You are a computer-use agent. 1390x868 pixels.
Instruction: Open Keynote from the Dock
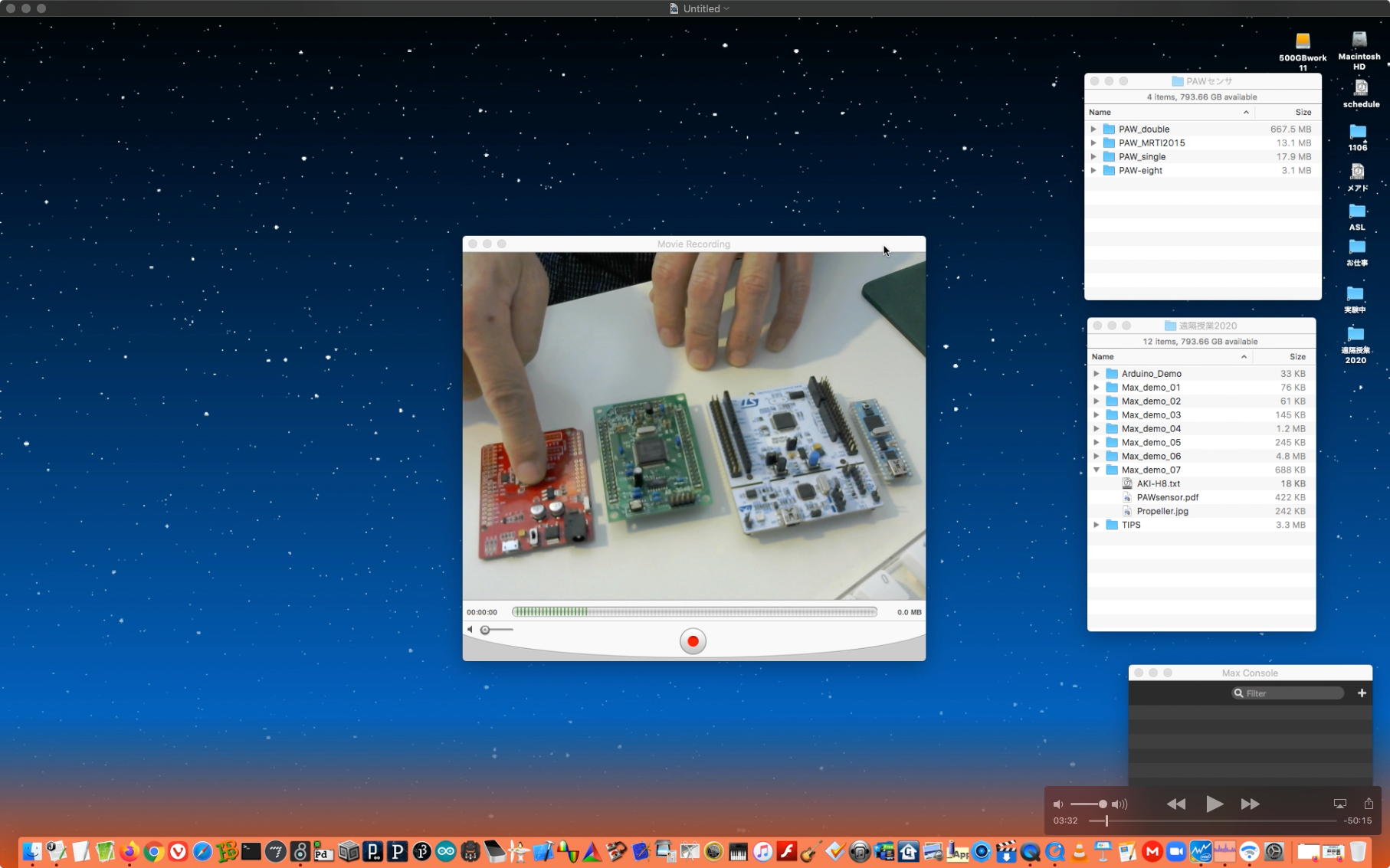tap(1103, 851)
